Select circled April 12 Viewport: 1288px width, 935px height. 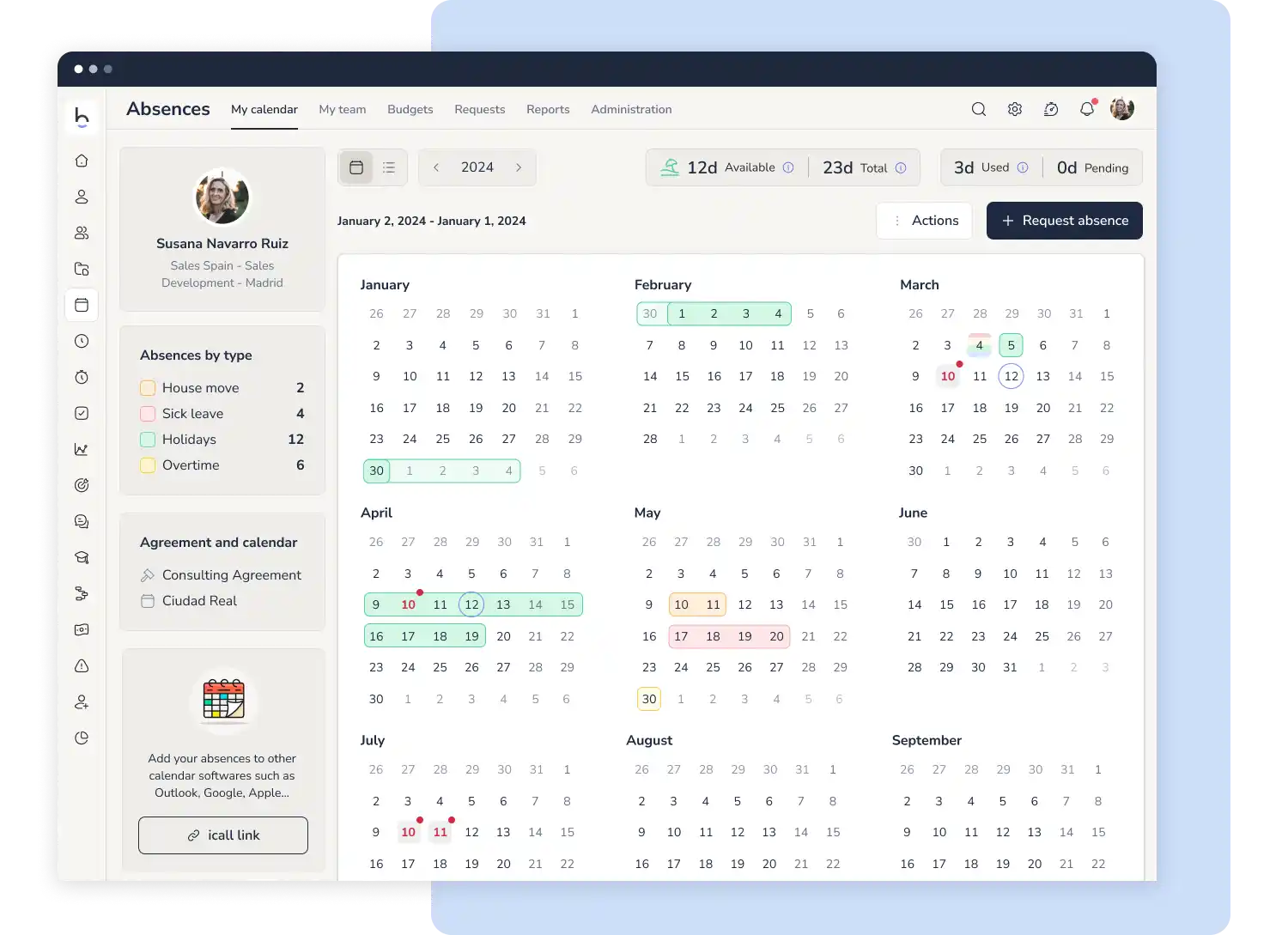pyautogui.click(x=471, y=604)
